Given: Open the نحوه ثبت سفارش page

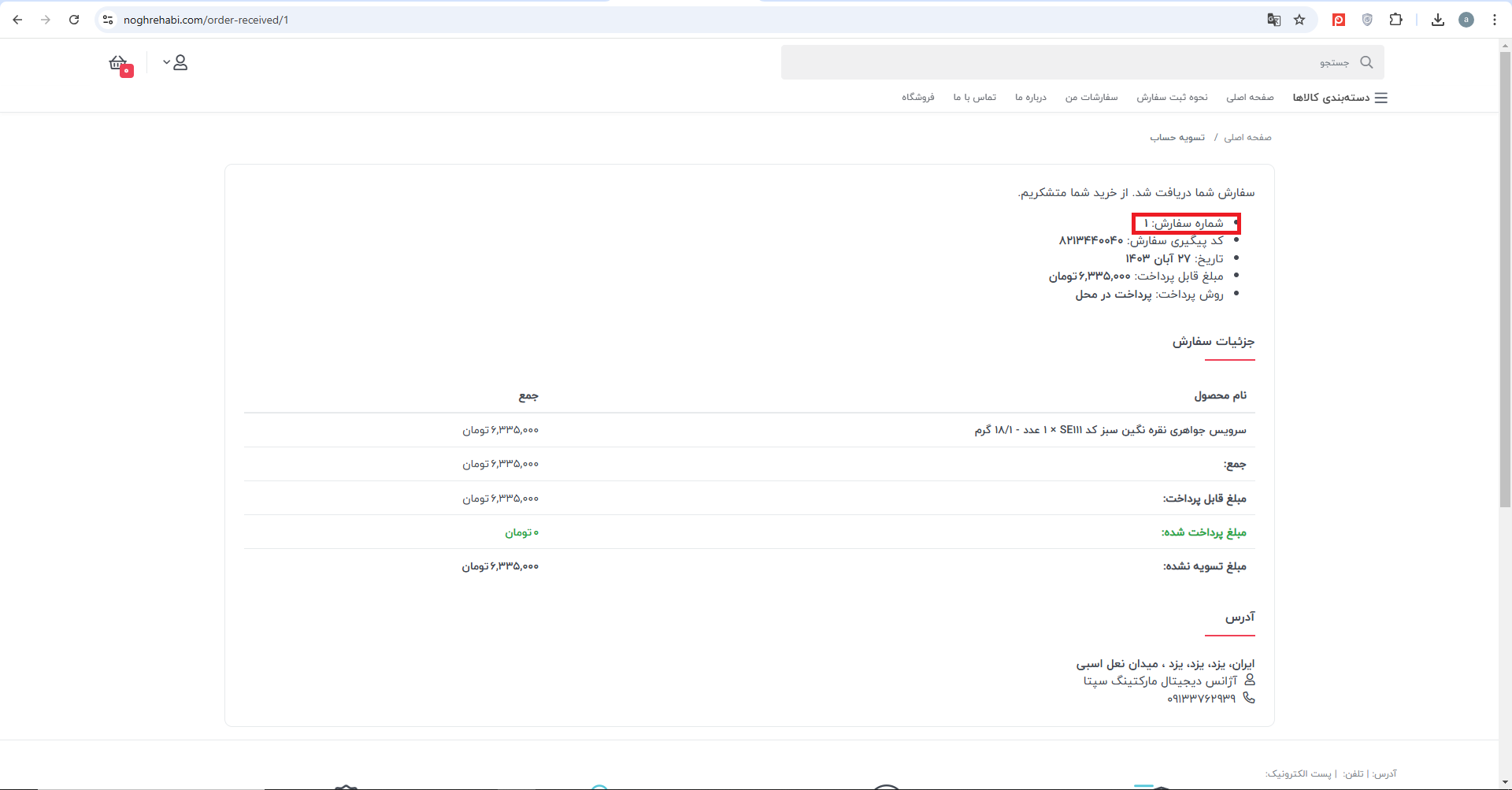Looking at the screenshot, I should (x=1172, y=97).
